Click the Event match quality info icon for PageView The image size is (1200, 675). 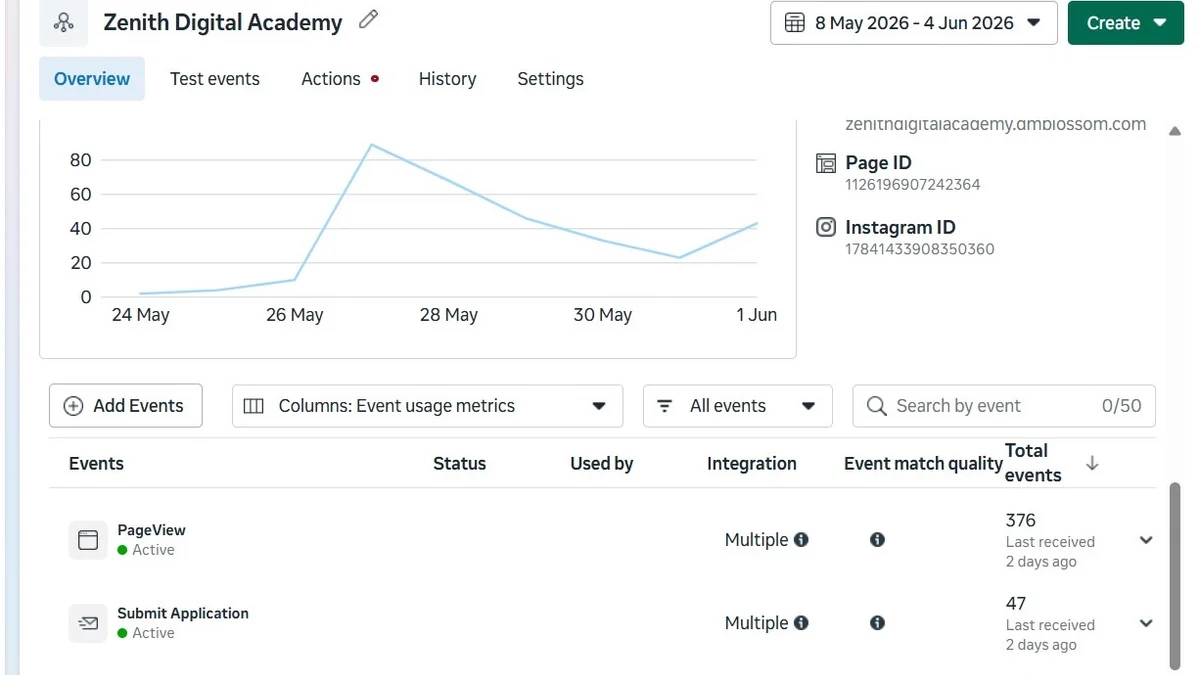point(877,539)
